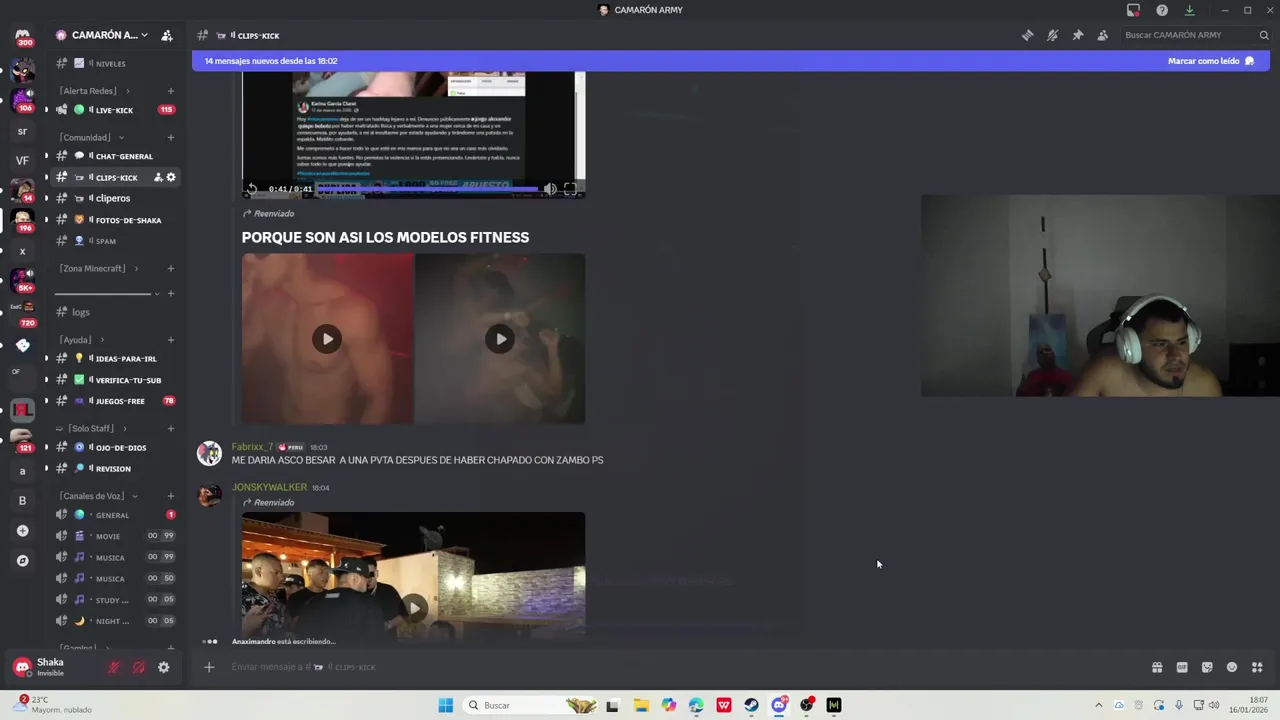Expand the Ayuda category
The width and height of the screenshot is (1280, 720).
click(81, 340)
